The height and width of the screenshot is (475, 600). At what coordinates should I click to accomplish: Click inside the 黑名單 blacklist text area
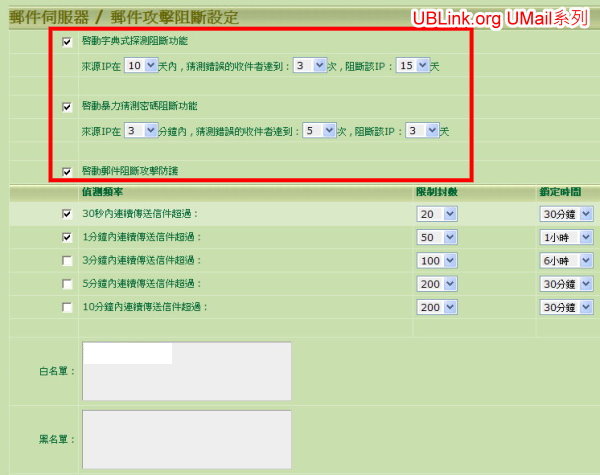point(186,439)
